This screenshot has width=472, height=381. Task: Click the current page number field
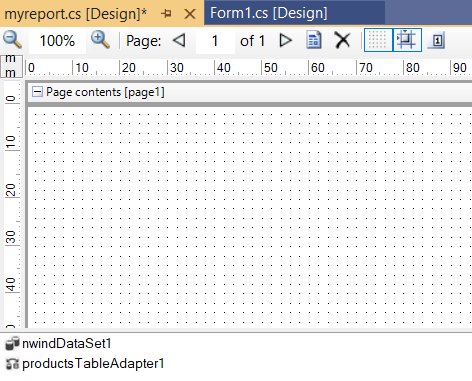[x=215, y=41]
